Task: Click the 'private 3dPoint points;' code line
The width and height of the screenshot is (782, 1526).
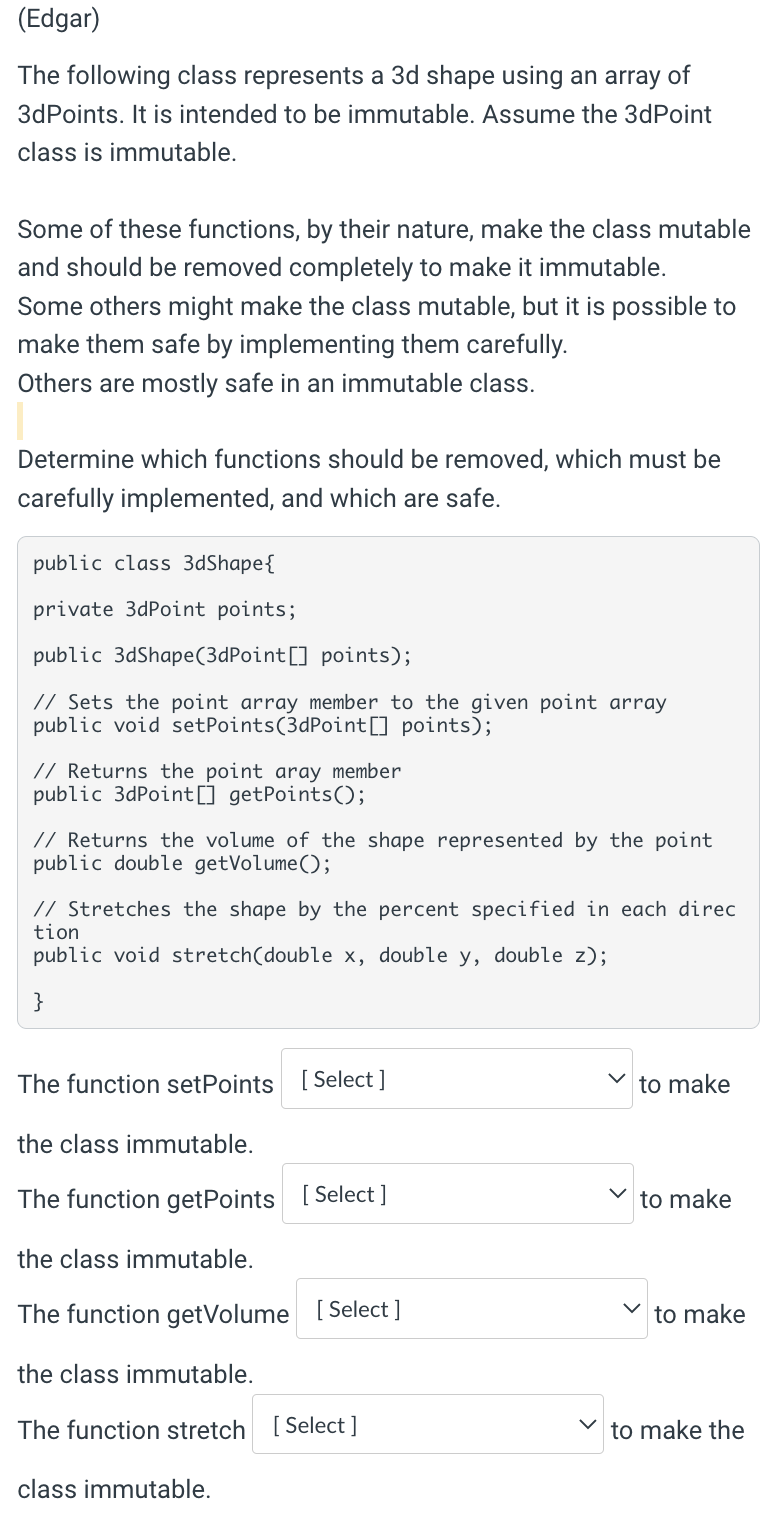Action: pos(164,609)
